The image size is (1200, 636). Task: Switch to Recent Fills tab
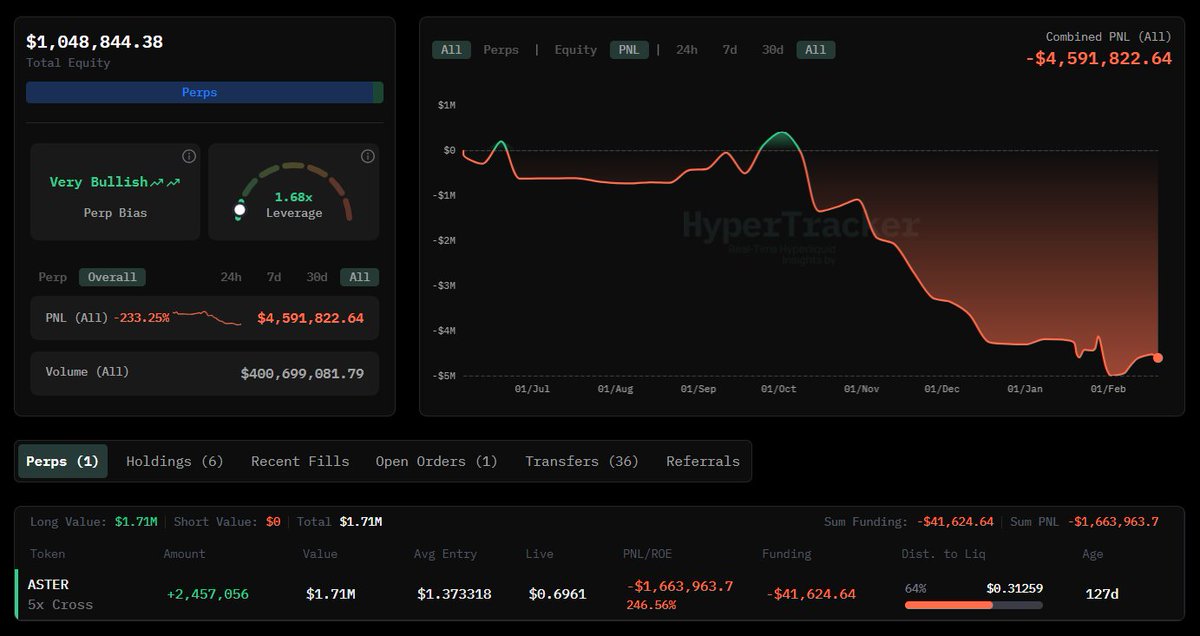tap(300, 461)
